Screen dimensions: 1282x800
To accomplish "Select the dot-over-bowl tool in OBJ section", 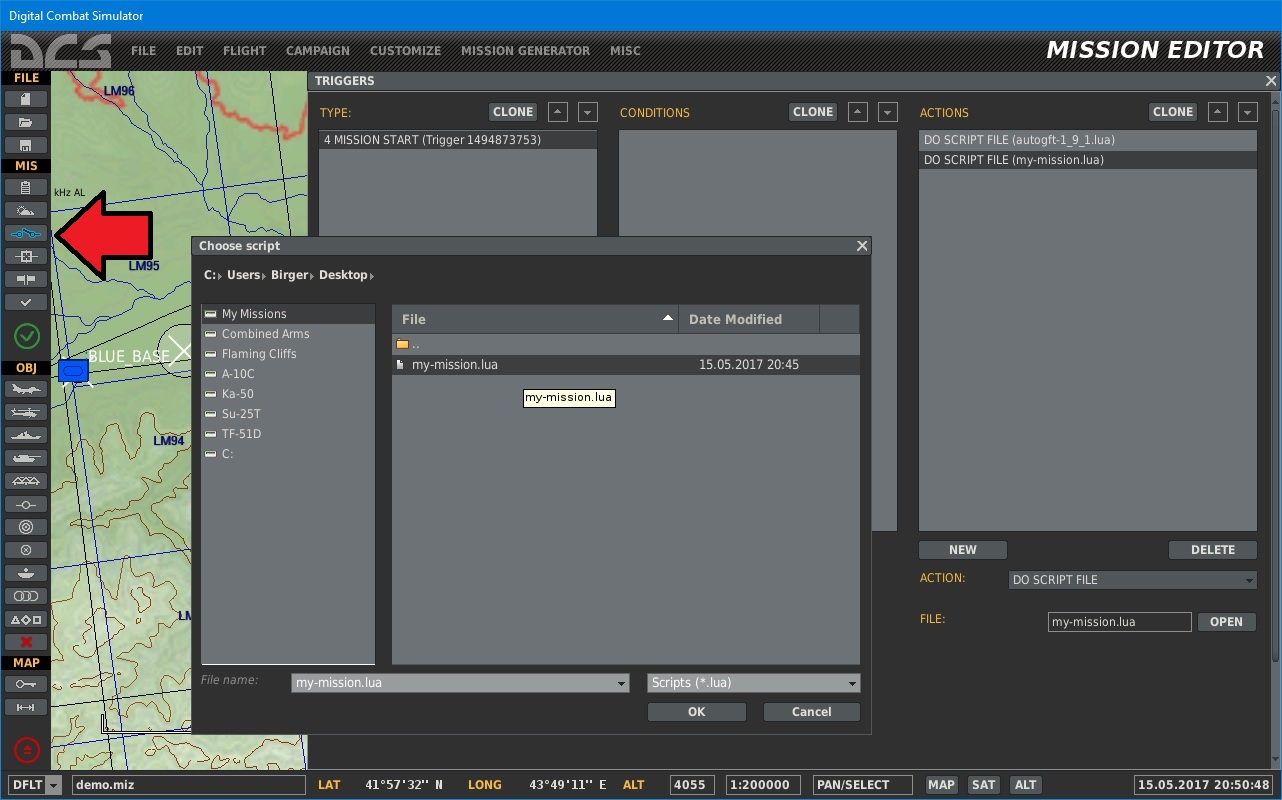I will tap(26, 573).
